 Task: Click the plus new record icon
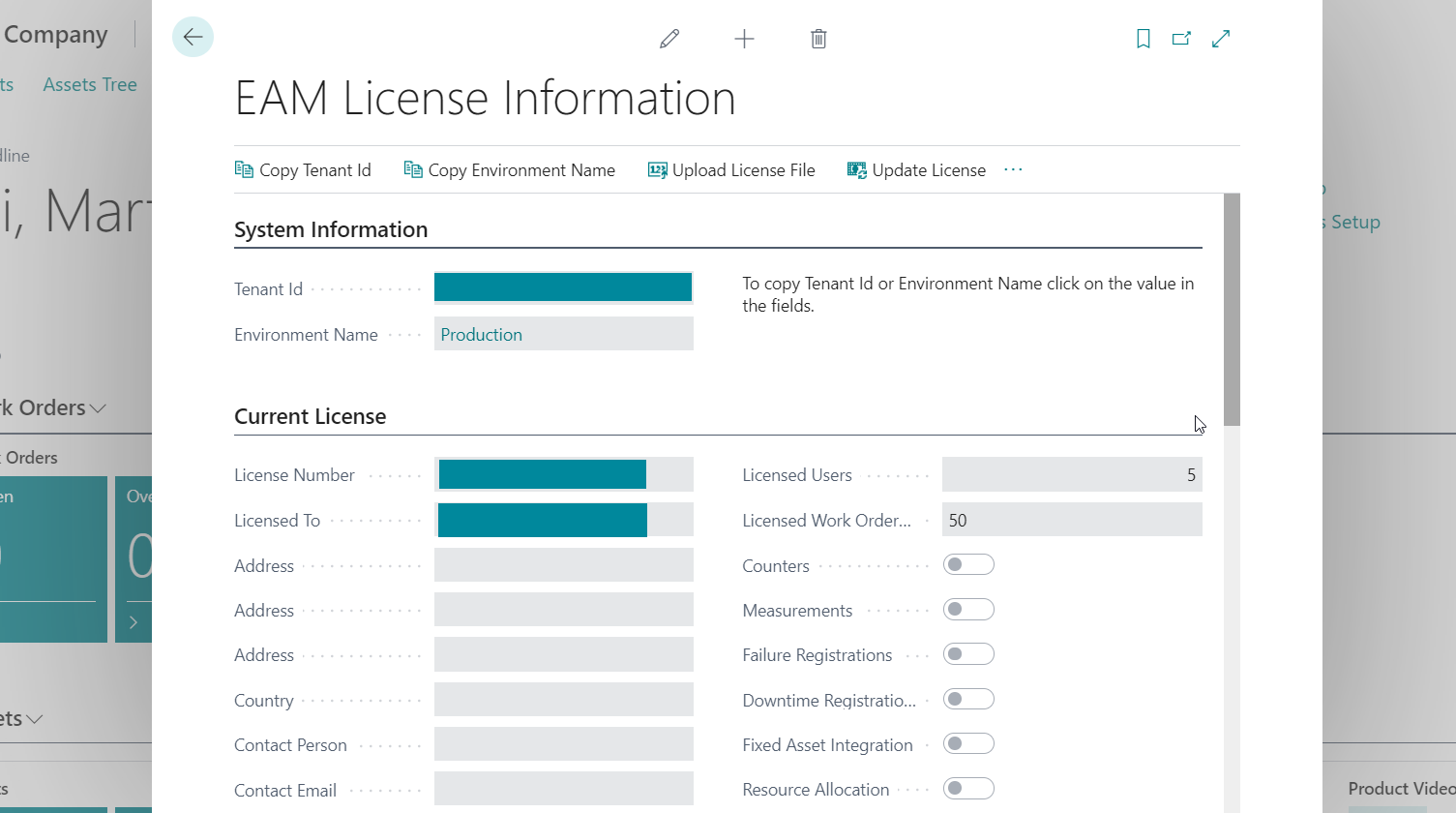click(744, 39)
